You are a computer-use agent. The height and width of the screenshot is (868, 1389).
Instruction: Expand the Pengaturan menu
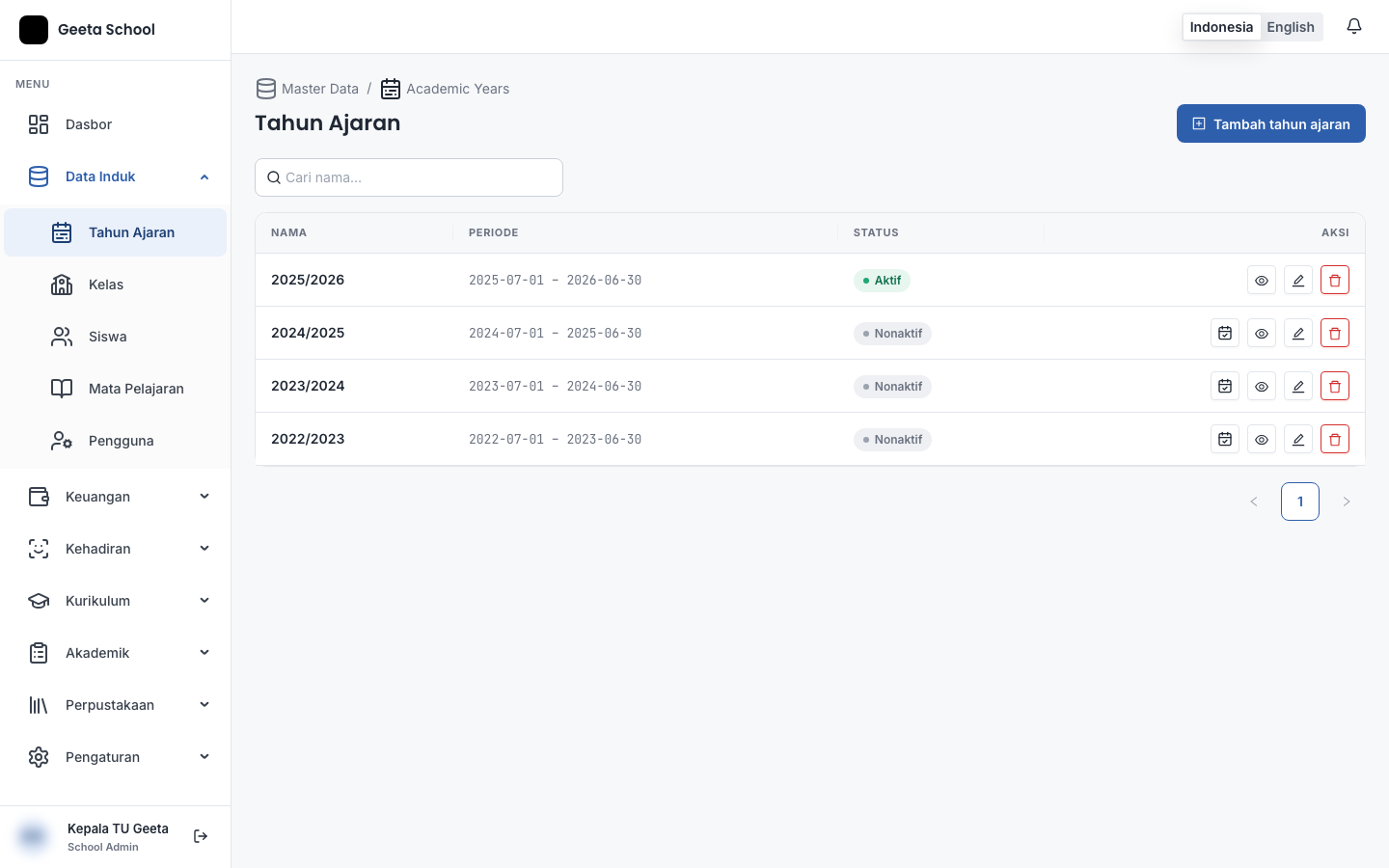coord(116,757)
